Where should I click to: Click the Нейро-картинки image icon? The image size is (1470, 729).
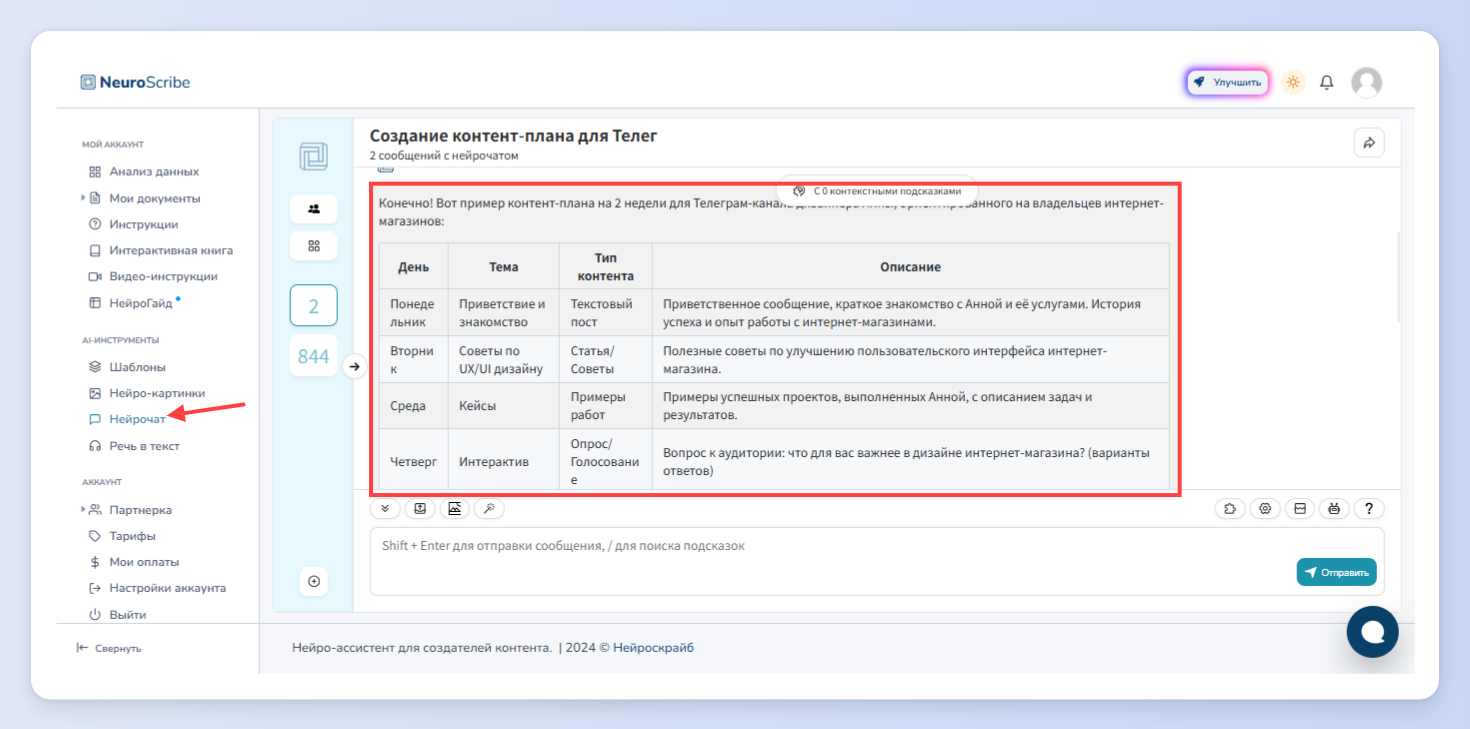[95, 393]
